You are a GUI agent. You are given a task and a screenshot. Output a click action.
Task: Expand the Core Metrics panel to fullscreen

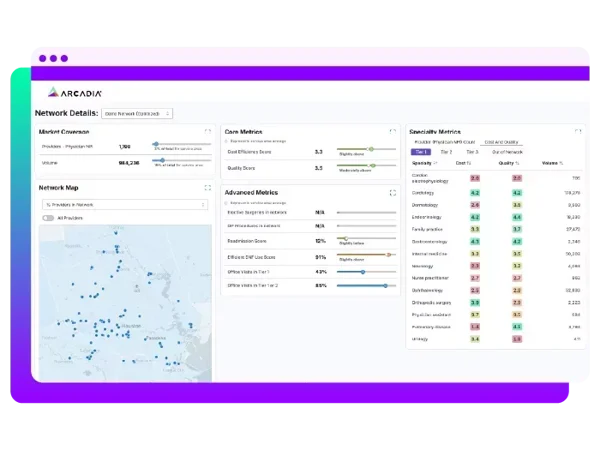[x=393, y=132]
